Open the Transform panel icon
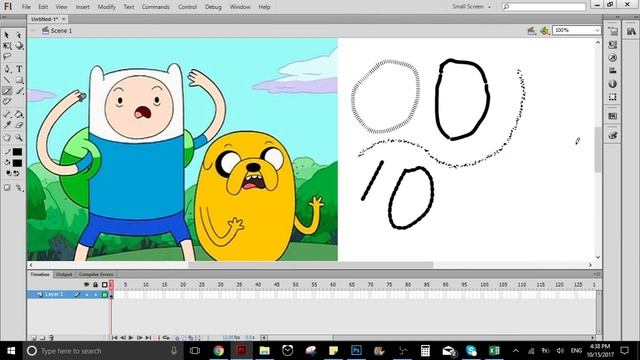Viewport: 640px width, 360px height. 613,97
